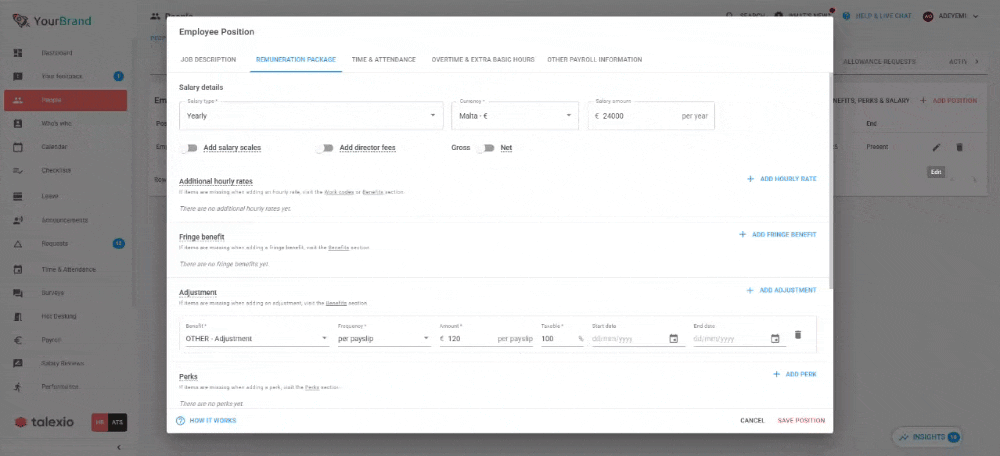The width and height of the screenshot is (1000, 456).
Task: Open the Benefit dropdown showing OTHER - Adjustment
Action: tap(257, 339)
